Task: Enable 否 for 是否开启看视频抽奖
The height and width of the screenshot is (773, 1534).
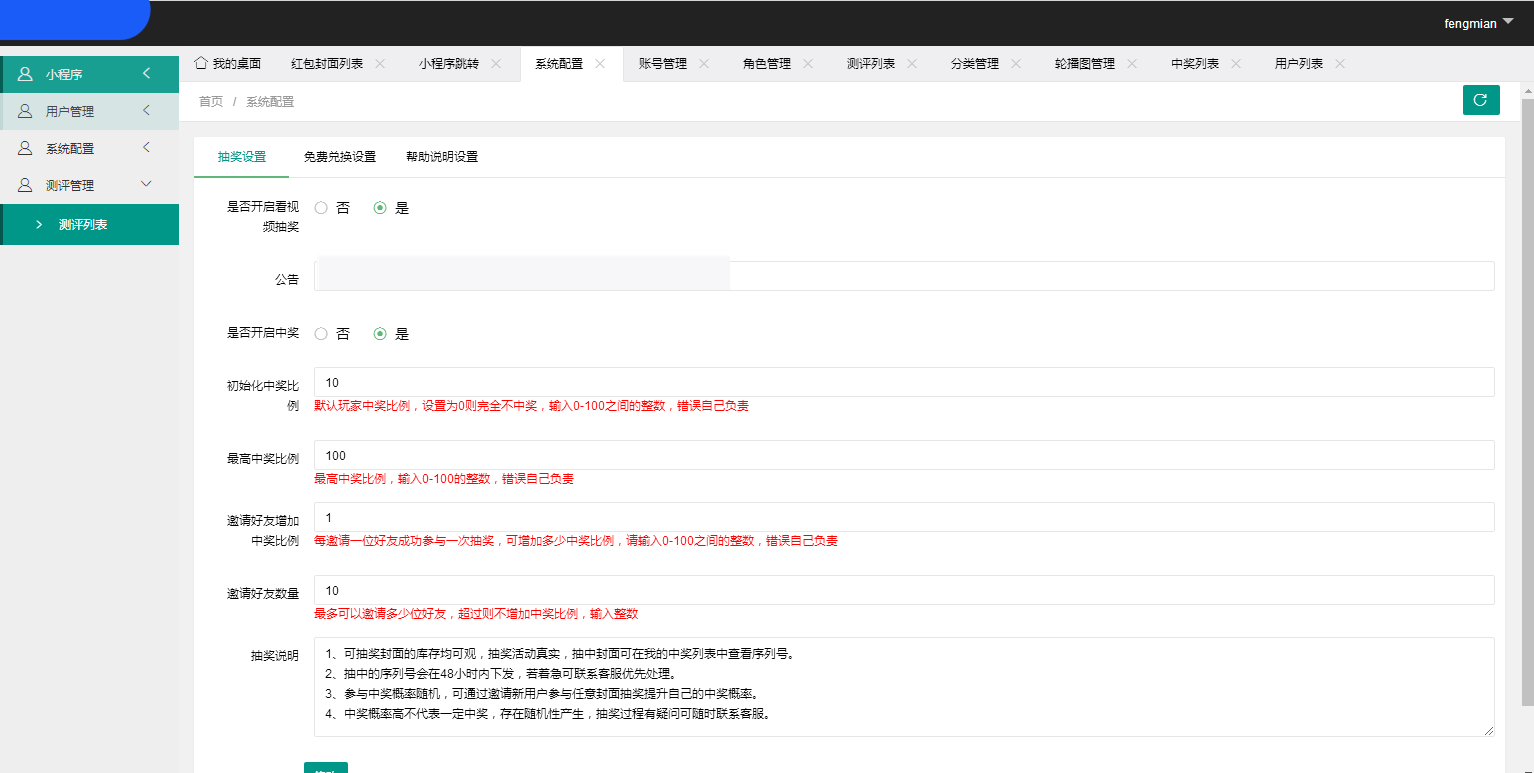Action: pos(320,207)
